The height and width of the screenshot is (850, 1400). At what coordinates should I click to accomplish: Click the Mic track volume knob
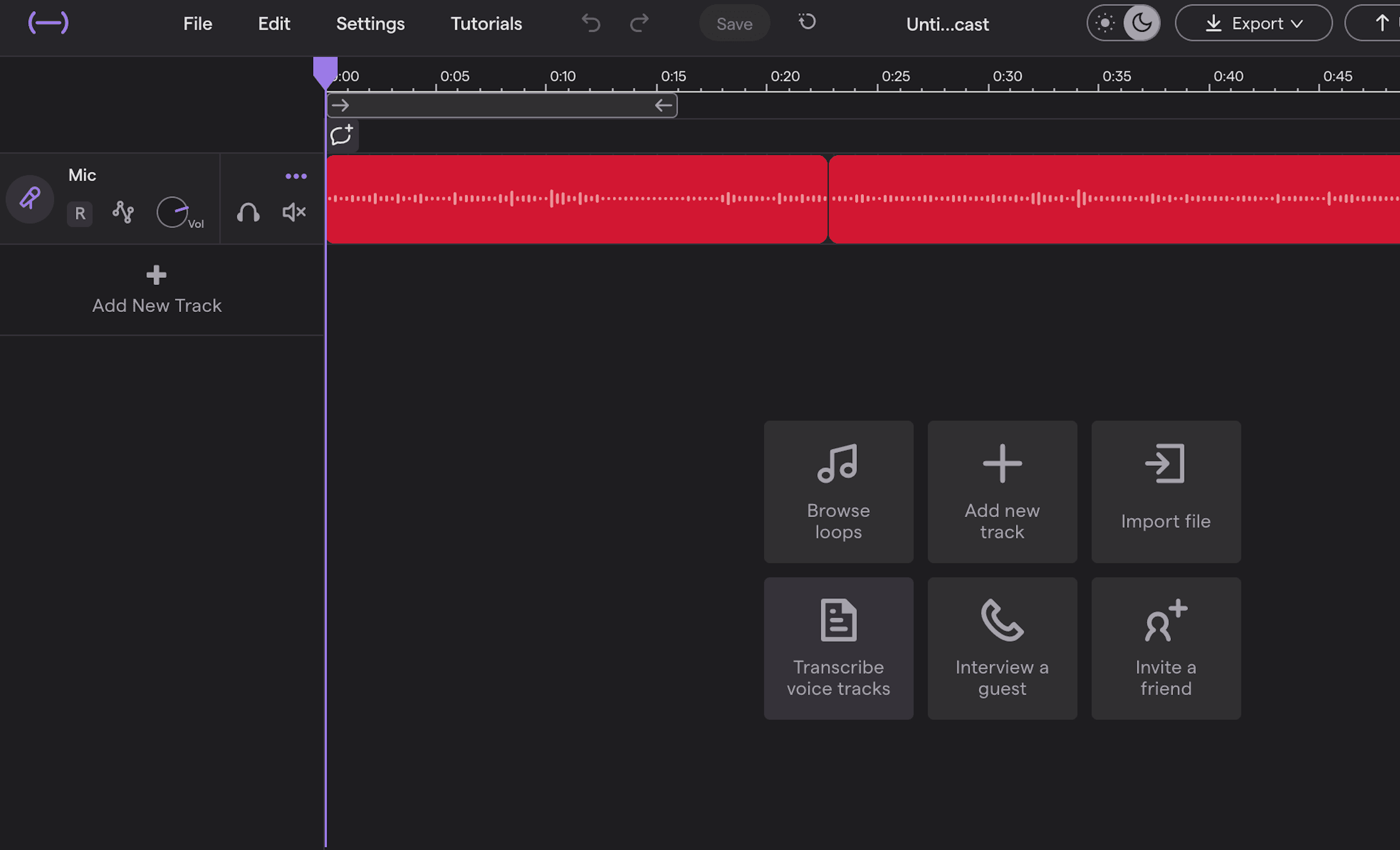[x=172, y=213]
